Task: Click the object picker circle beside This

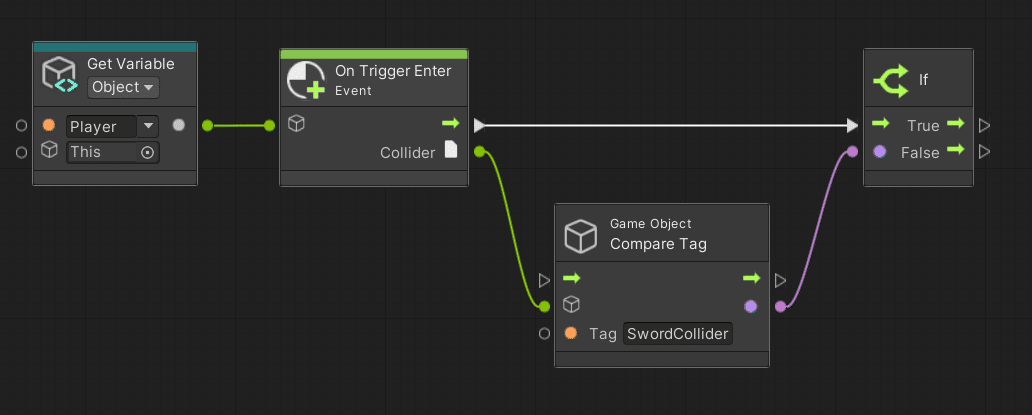Action: (147, 153)
